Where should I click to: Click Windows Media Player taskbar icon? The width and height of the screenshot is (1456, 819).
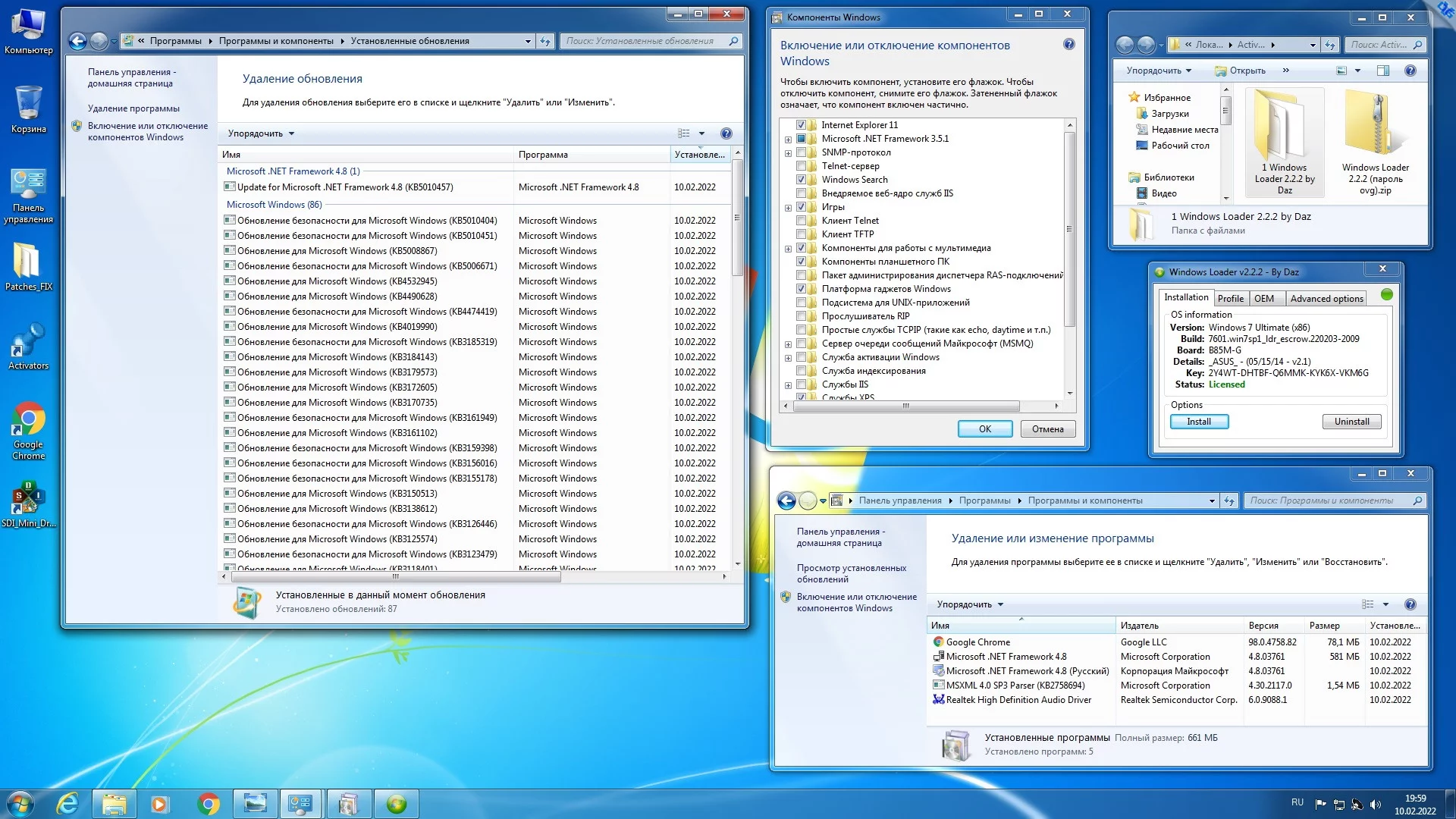click(160, 804)
